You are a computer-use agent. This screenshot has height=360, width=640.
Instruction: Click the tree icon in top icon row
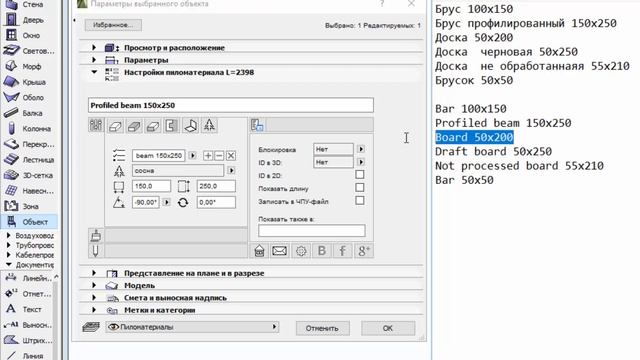tap(209, 126)
